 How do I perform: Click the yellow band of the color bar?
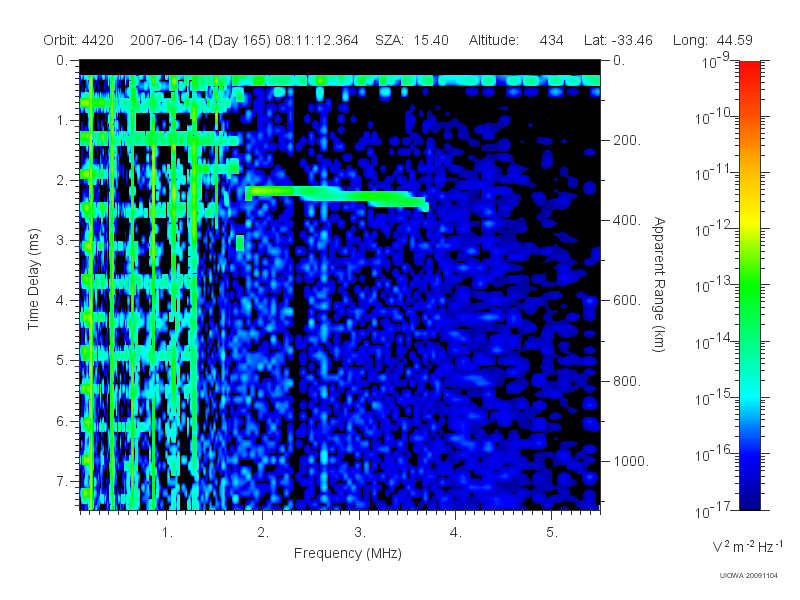tap(750, 221)
